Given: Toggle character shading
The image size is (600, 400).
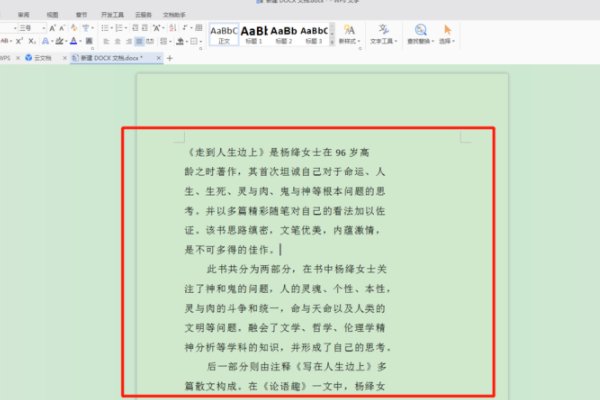Looking at the screenshot, I should point(89,41).
